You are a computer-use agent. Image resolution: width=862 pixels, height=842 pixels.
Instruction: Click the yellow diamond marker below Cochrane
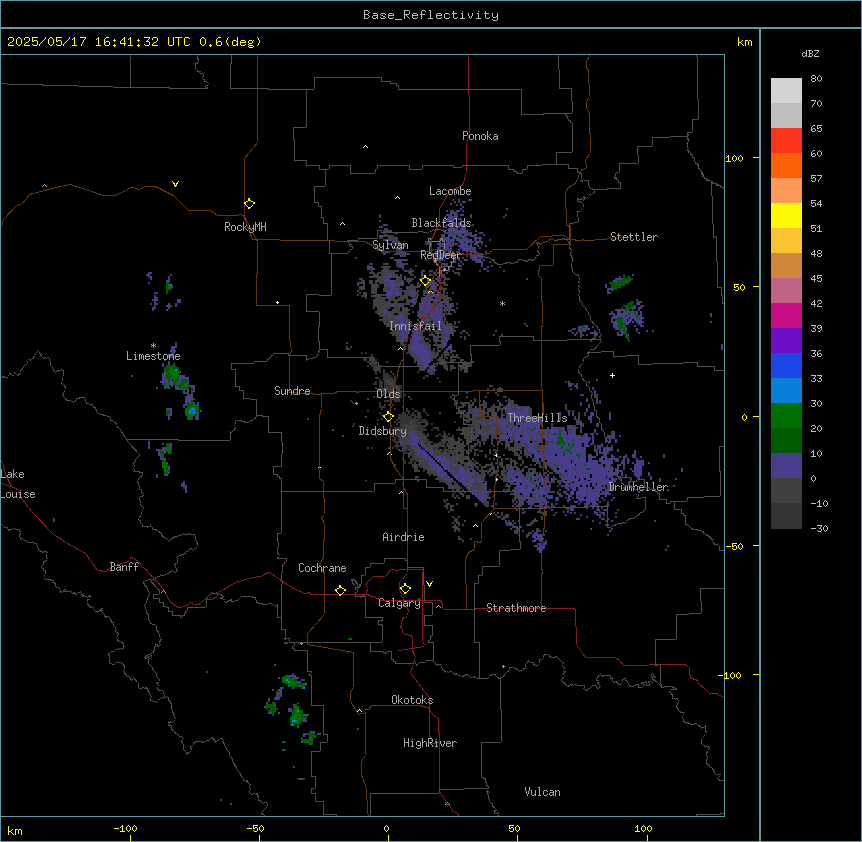pos(340,590)
